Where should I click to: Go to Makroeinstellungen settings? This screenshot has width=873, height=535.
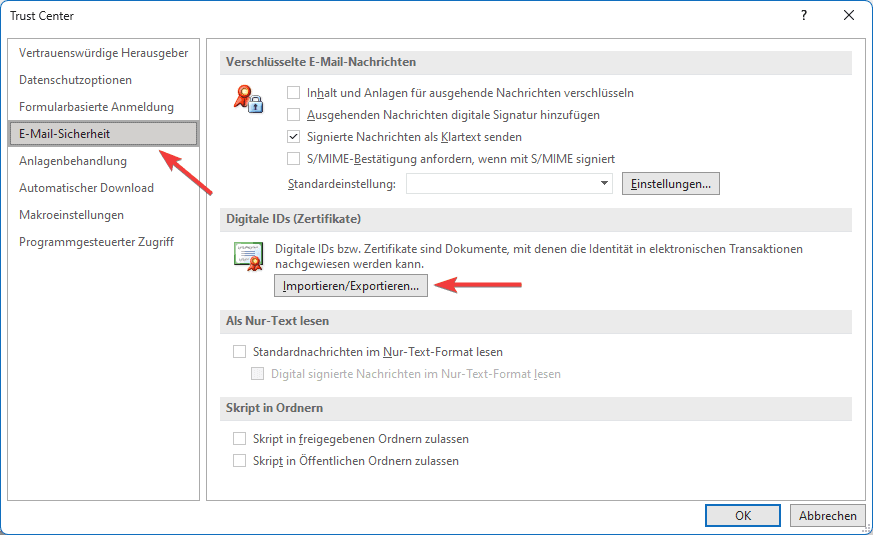(71, 215)
